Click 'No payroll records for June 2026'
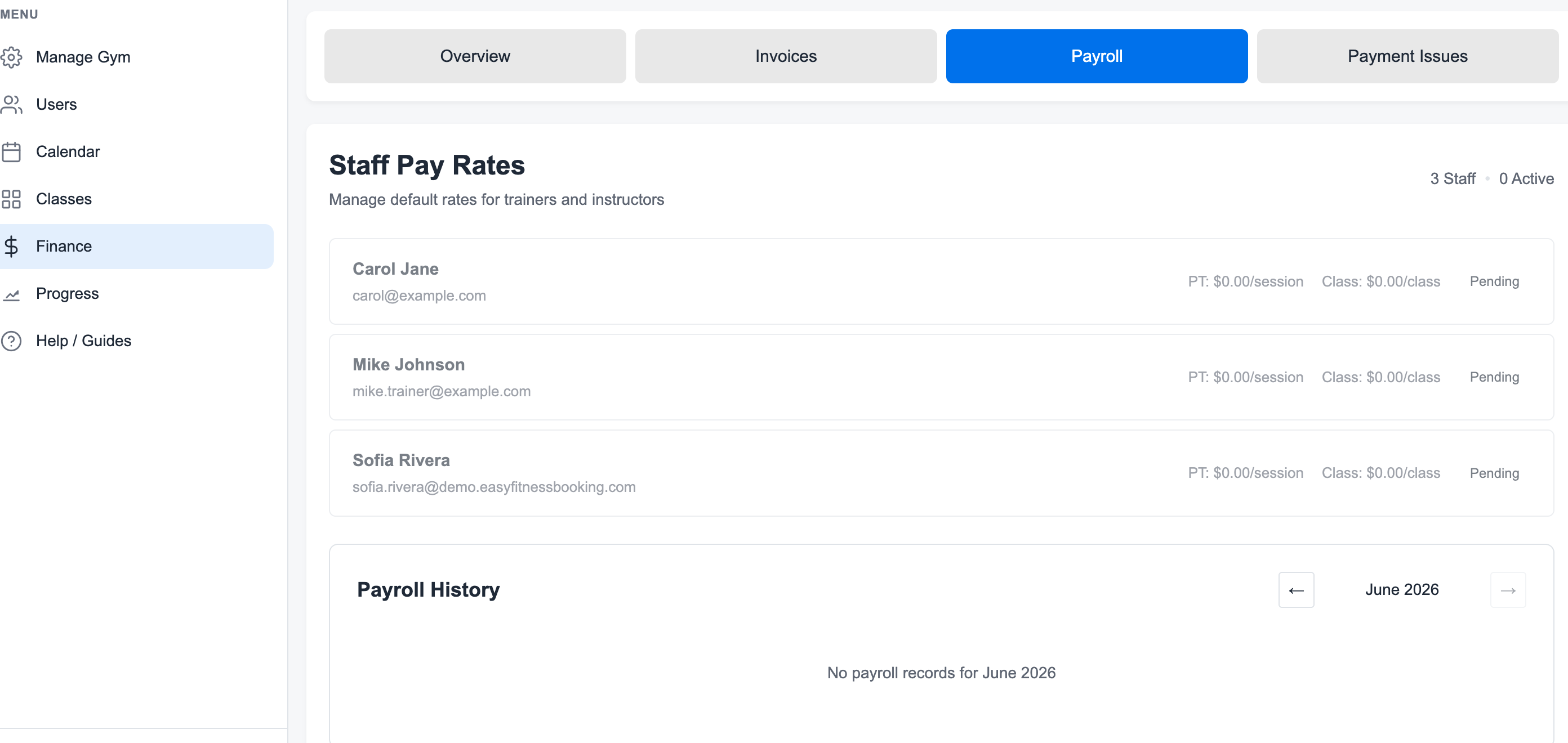1568x743 pixels. (x=941, y=673)
